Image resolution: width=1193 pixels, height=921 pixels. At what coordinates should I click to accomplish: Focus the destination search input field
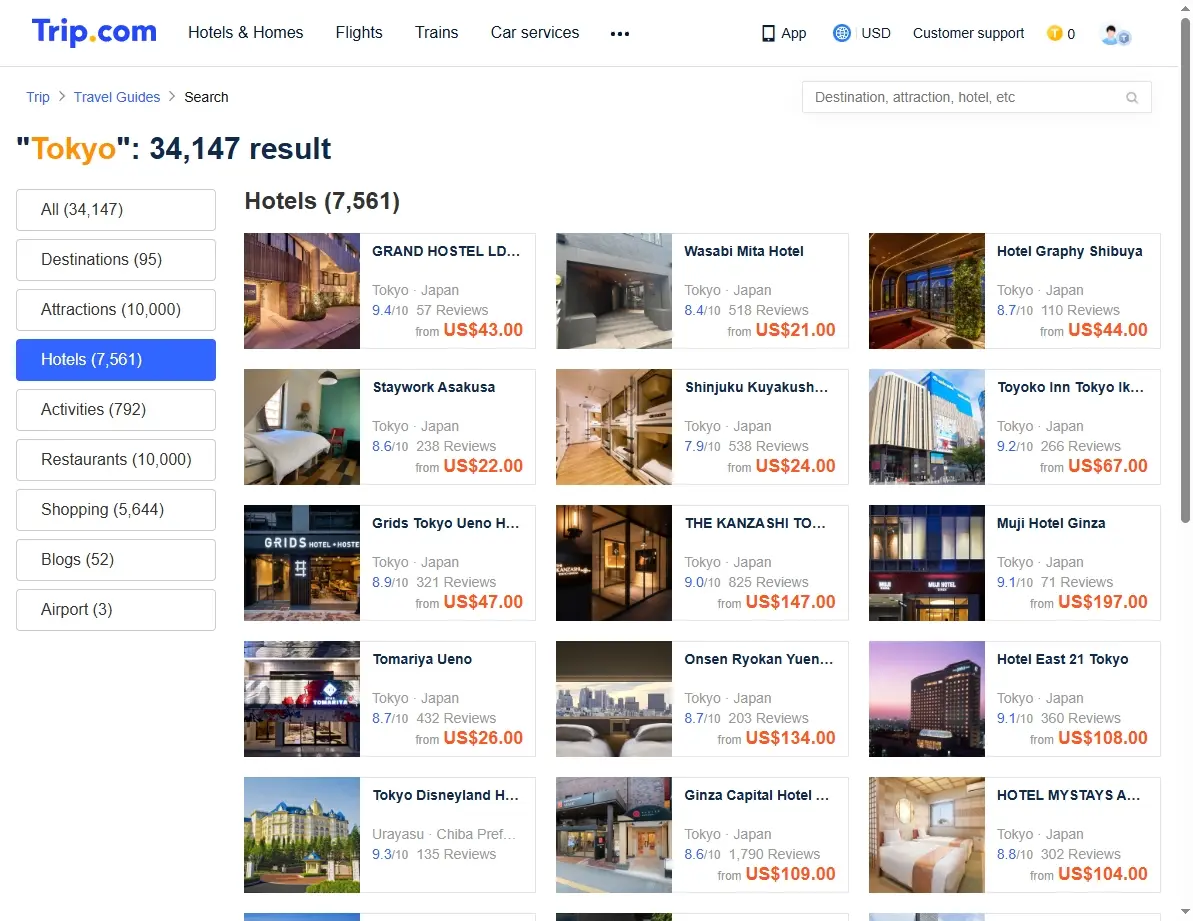click(x=977, y=97)
